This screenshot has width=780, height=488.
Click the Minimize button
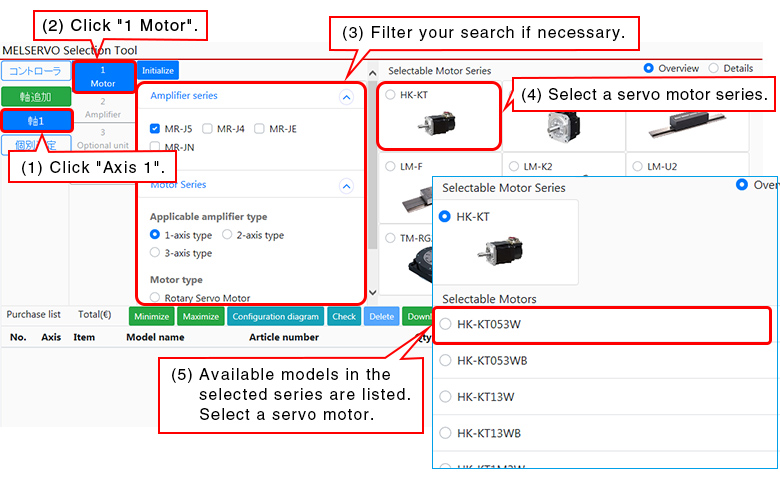[x=152, y=316]
